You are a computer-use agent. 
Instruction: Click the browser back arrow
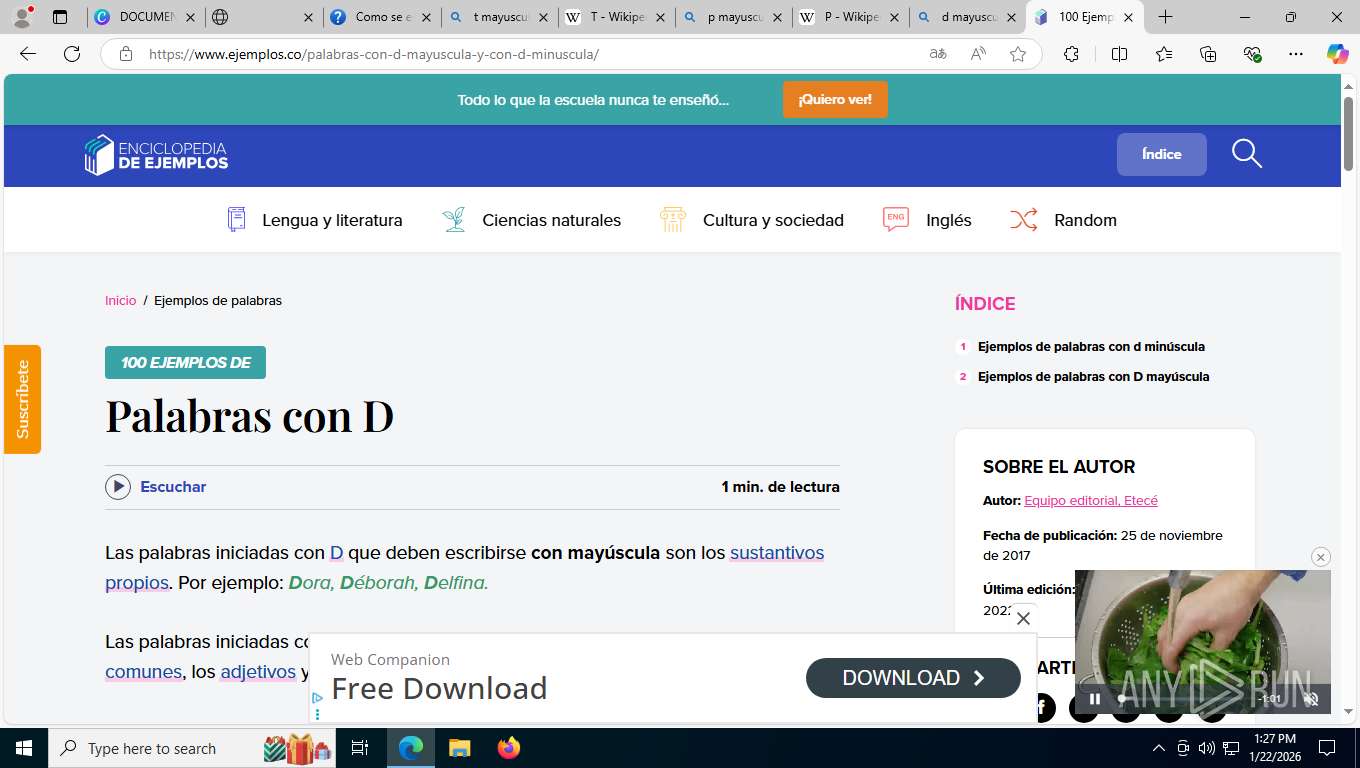[x=28, y=54]
